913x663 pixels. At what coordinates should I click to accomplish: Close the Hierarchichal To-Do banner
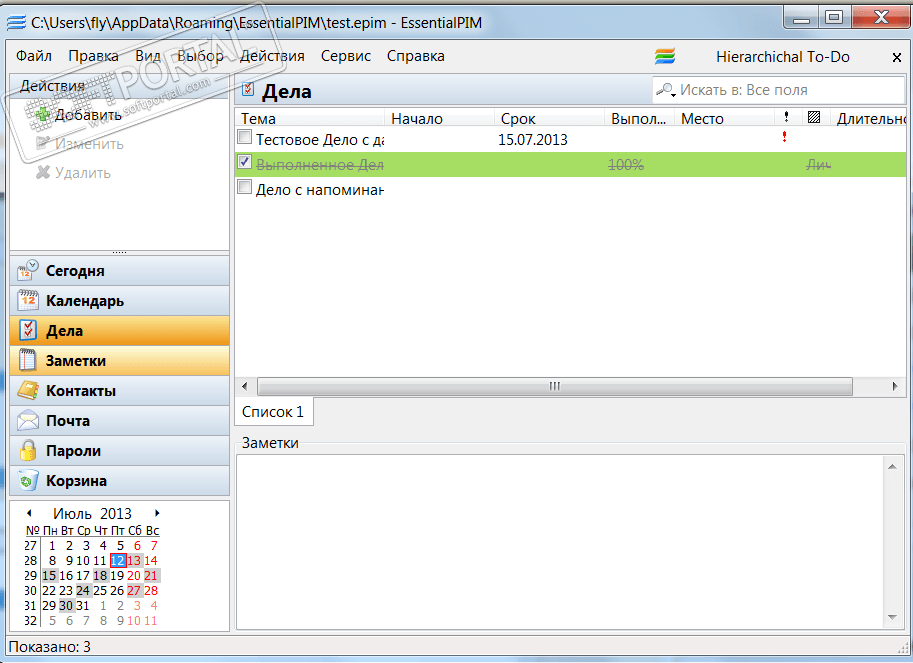897,57
